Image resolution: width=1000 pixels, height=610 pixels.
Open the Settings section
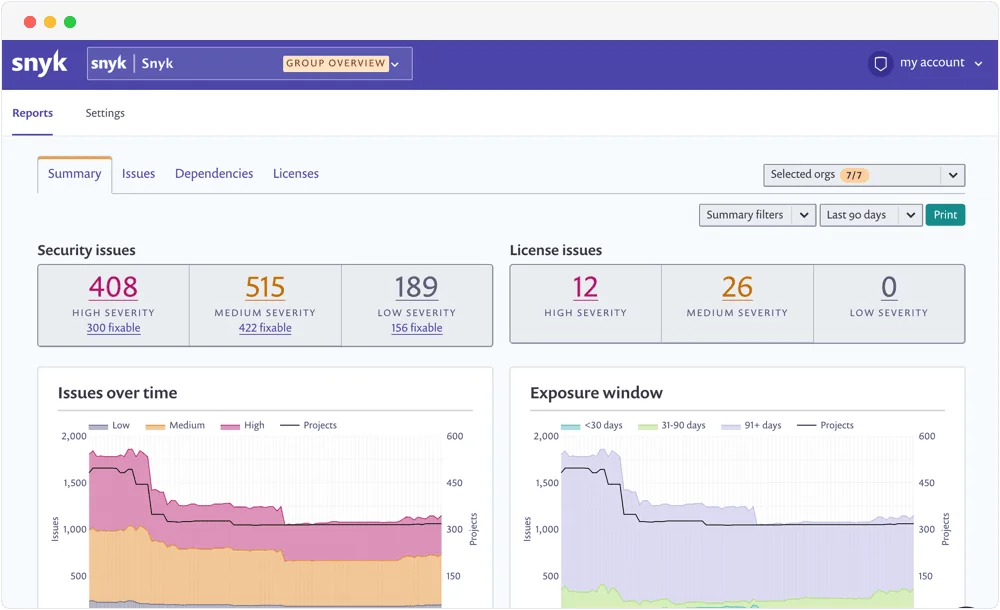coord(104,113)
